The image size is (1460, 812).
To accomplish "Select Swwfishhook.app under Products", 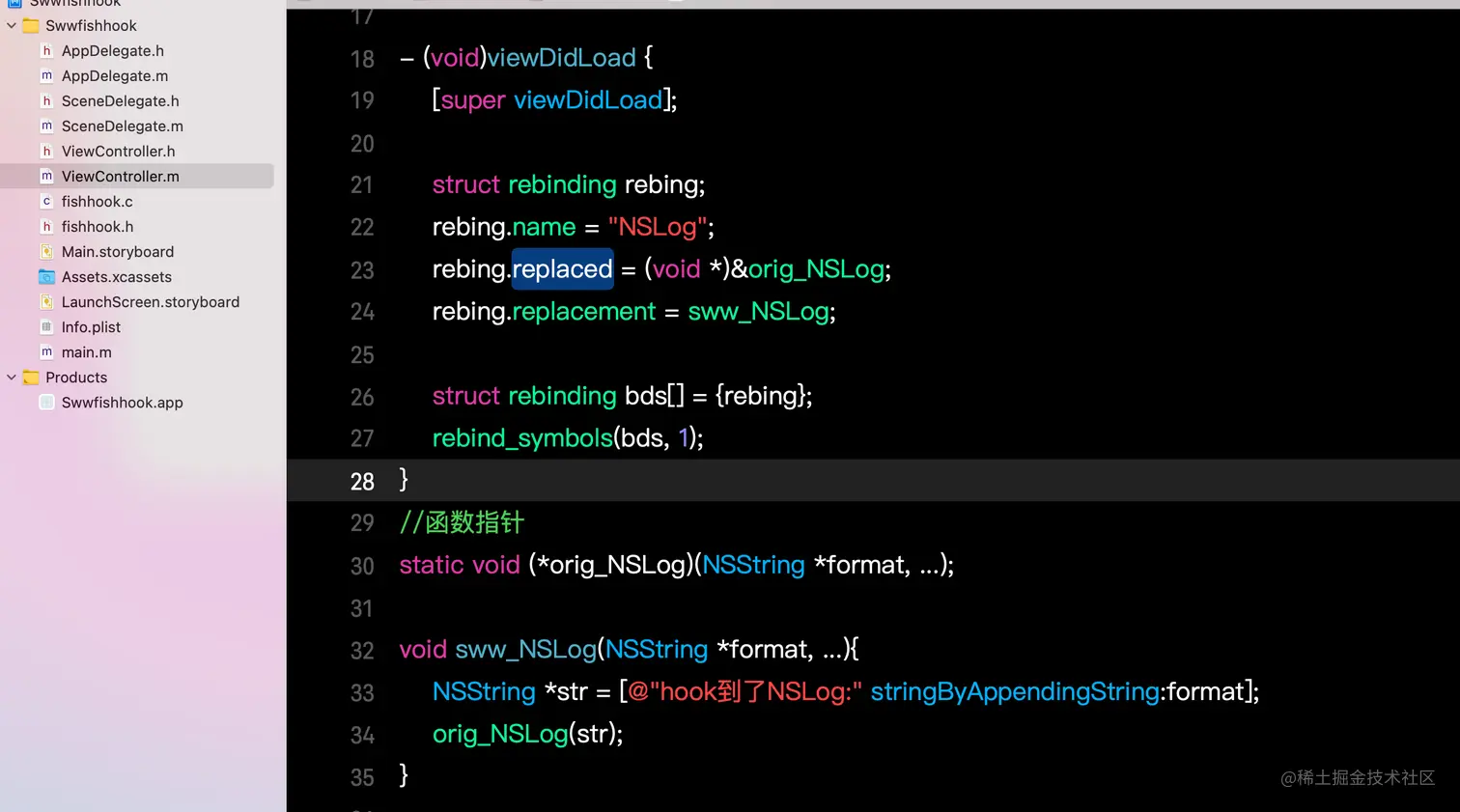I will [x=123, y=402].
